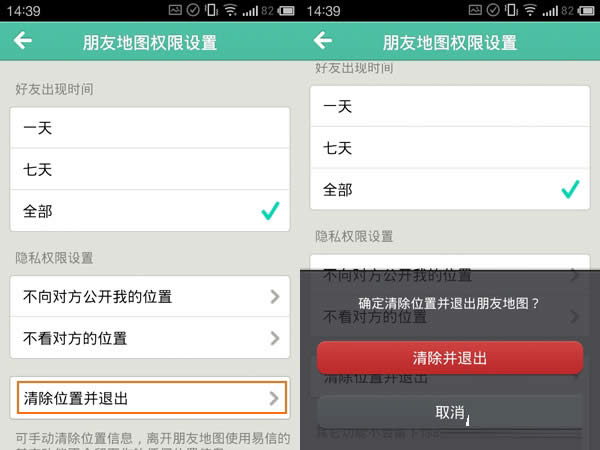Select 一天 option in the right panel
Image resolution: width=600 pixels, height=450 pixels.
pyautogui.click(x=450, y=106)
